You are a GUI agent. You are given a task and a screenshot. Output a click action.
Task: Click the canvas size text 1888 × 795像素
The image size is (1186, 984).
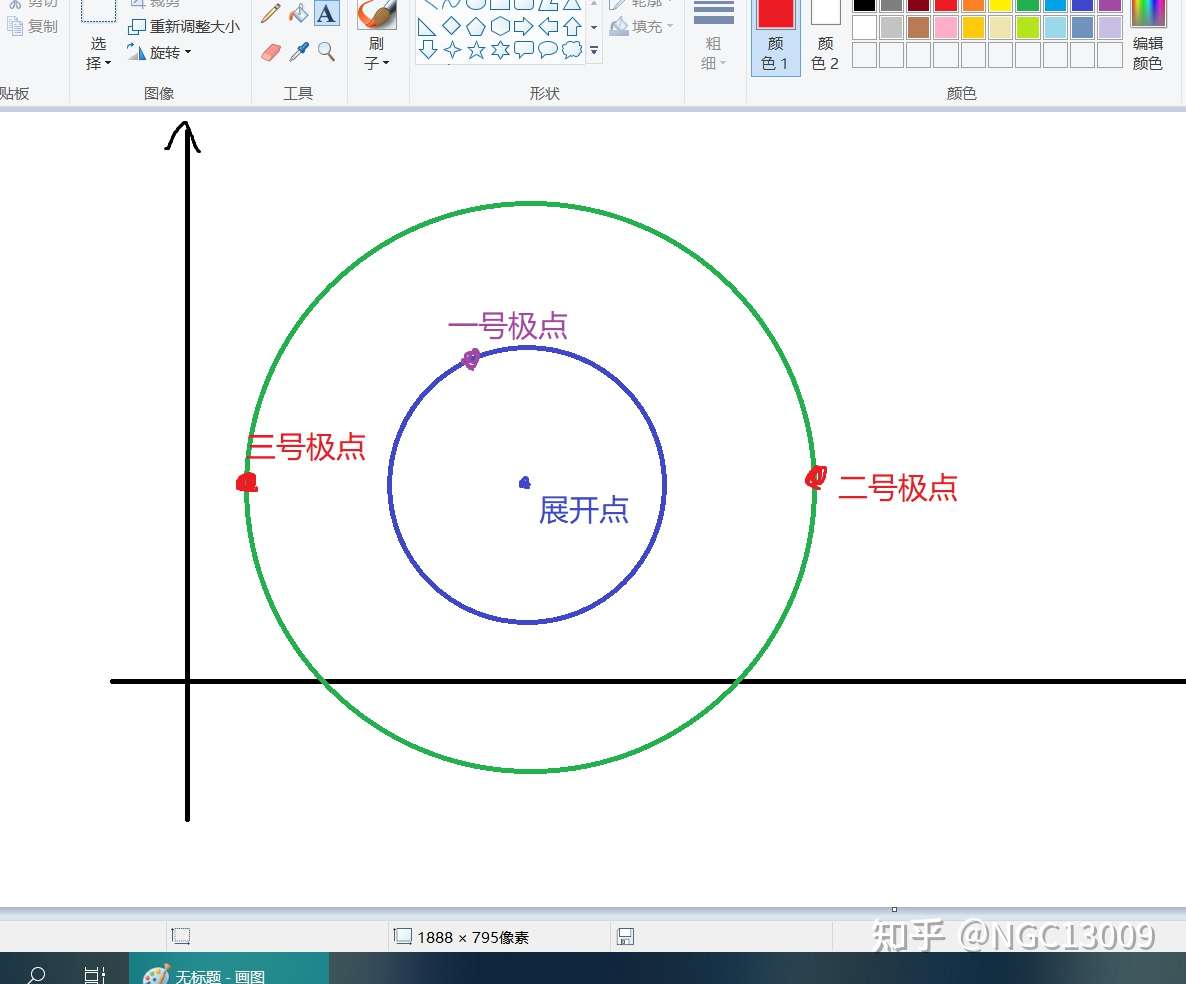pyautogui.click(x=473, y=937)
